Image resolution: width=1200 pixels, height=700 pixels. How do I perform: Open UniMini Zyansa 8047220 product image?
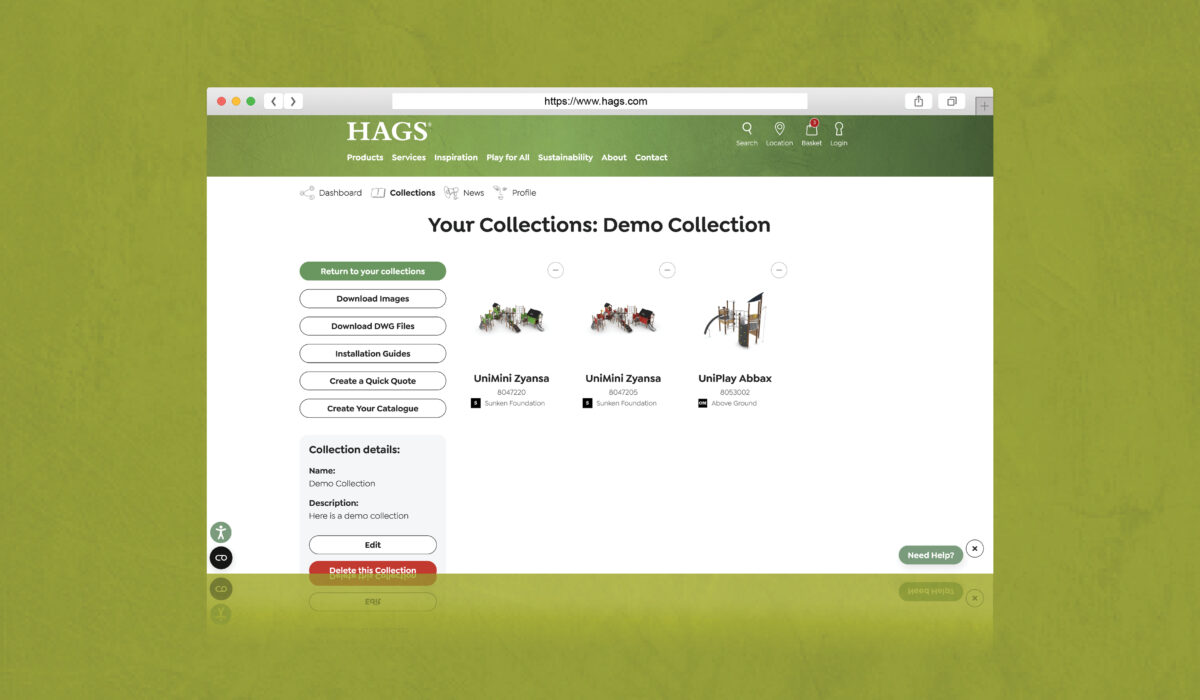511,319
